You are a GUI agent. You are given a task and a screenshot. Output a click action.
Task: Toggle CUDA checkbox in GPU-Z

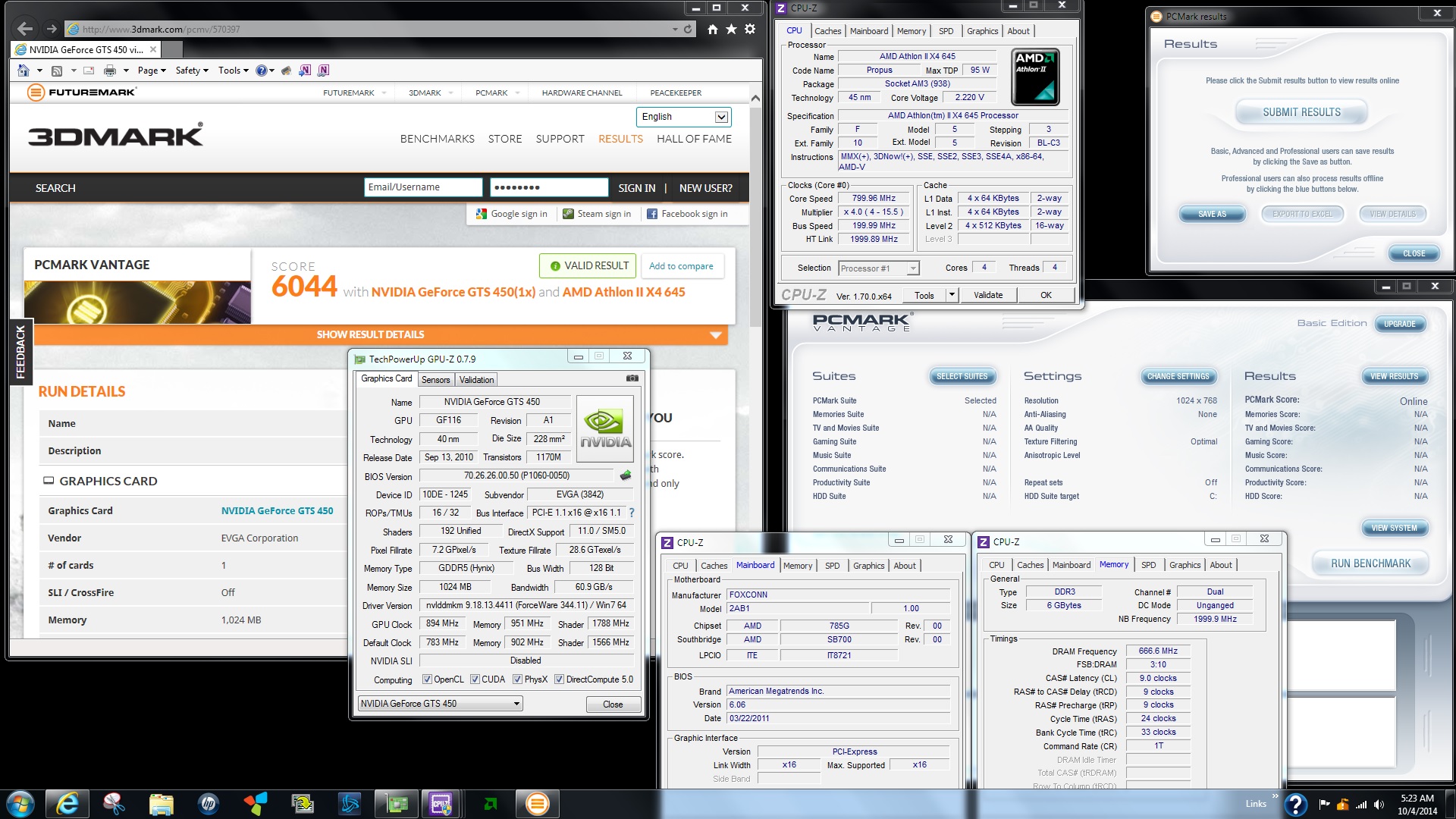tap(475, 679)
